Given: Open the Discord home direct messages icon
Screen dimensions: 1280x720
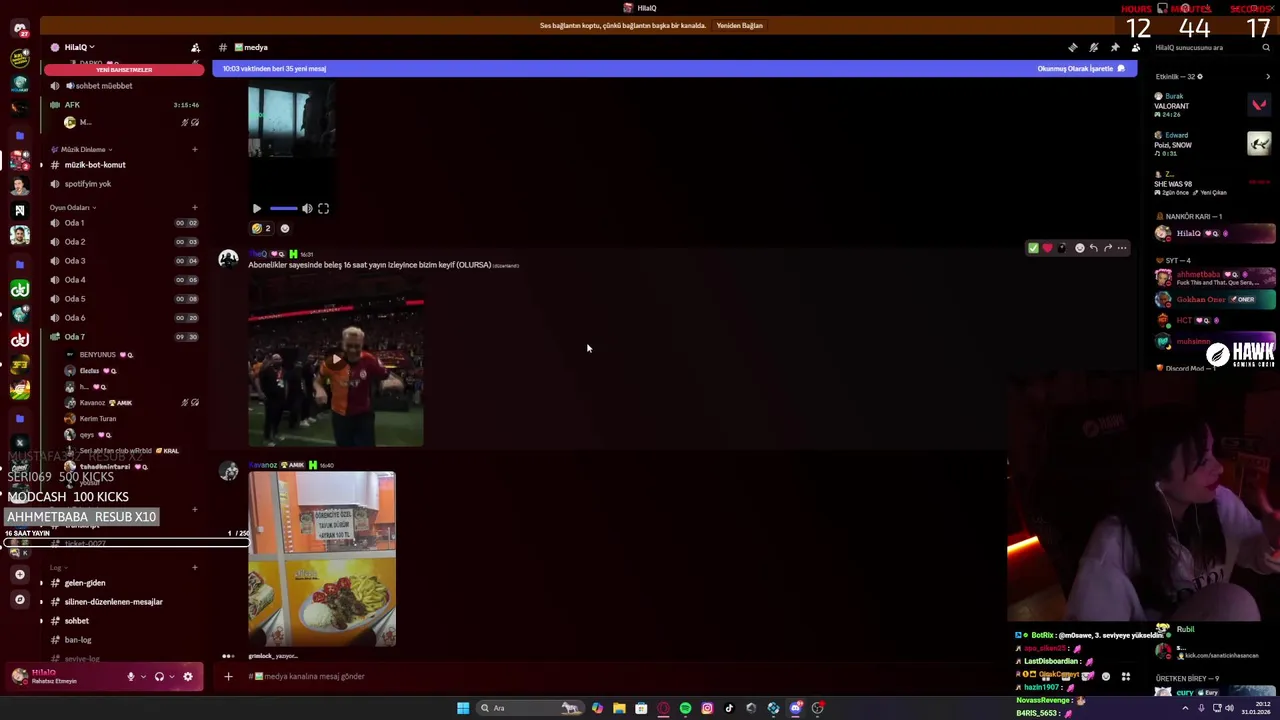Looking at the screenshot, I should tap(20, 29).
